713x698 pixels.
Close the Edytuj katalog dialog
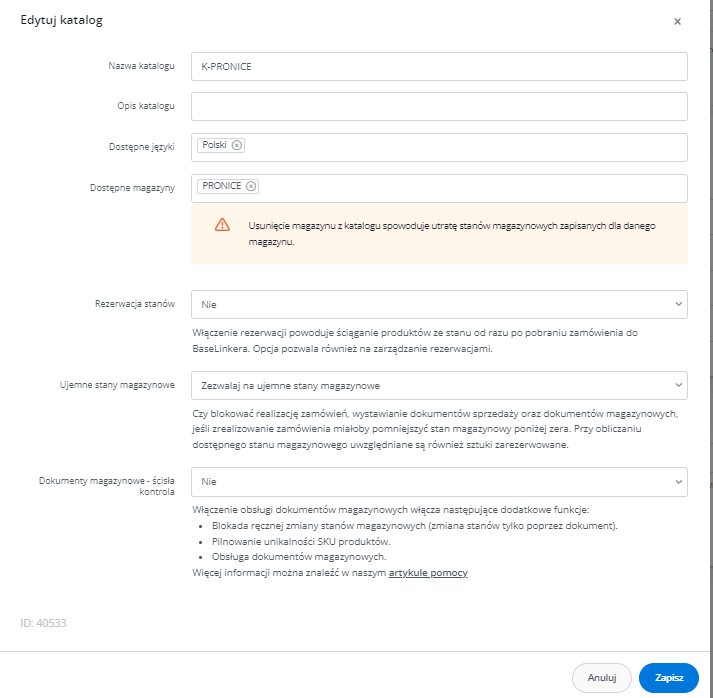(x=677, y=21)
